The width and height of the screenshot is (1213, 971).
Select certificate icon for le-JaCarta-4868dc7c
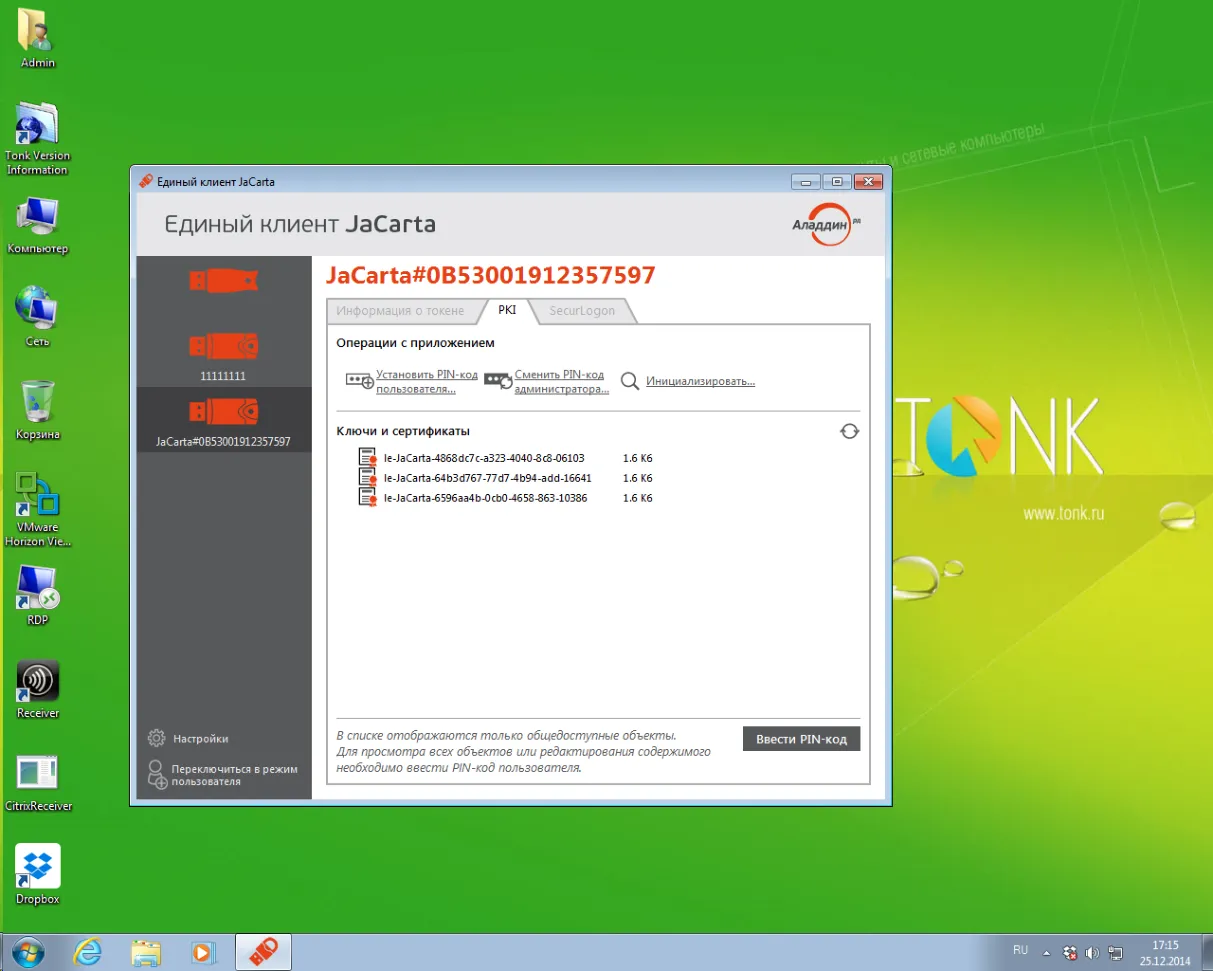pyautogui.click(x=367, y=458)
